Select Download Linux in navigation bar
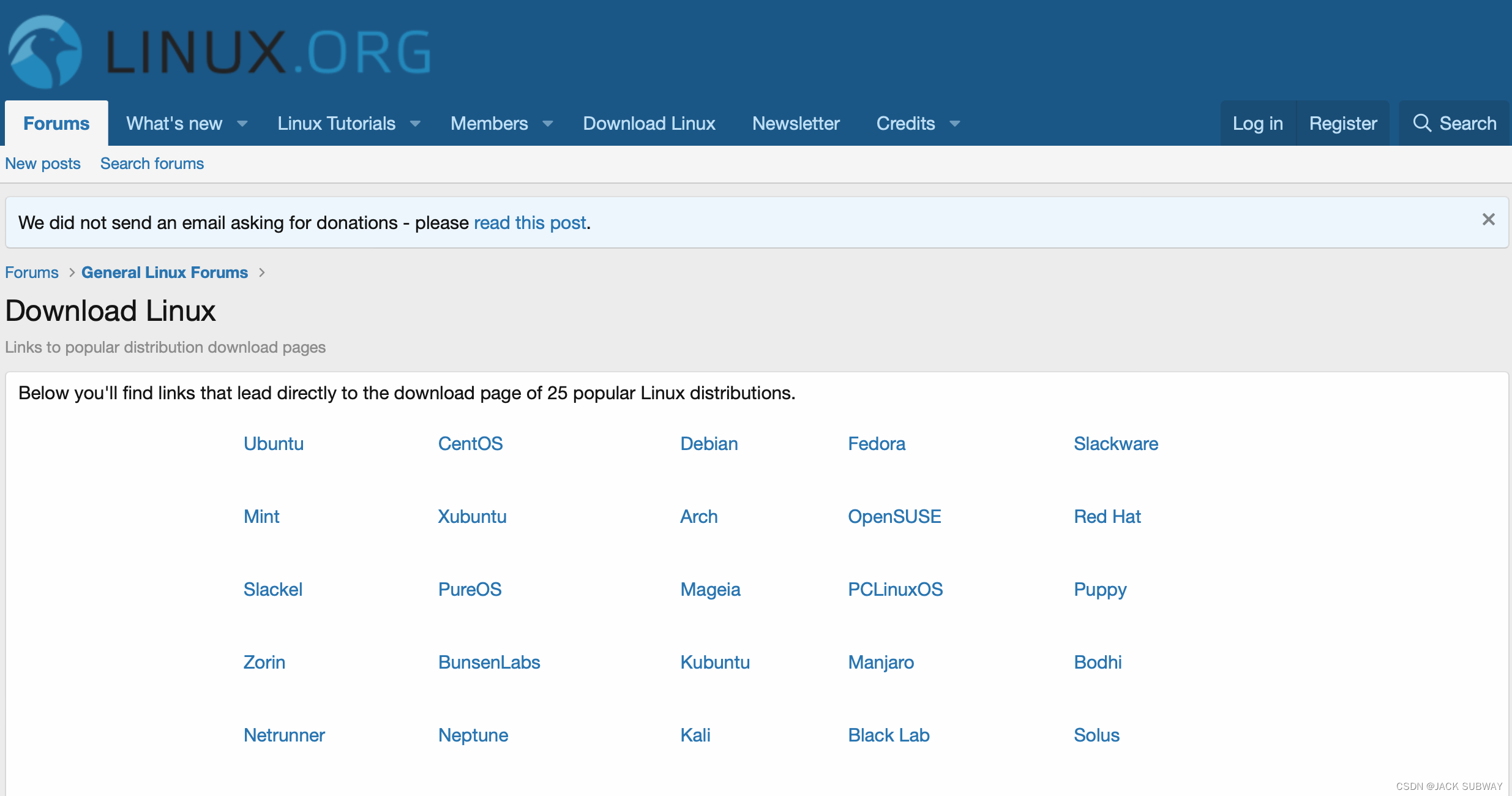The width and height of the screenshot is (1512, 796). [x=649, y=124]
